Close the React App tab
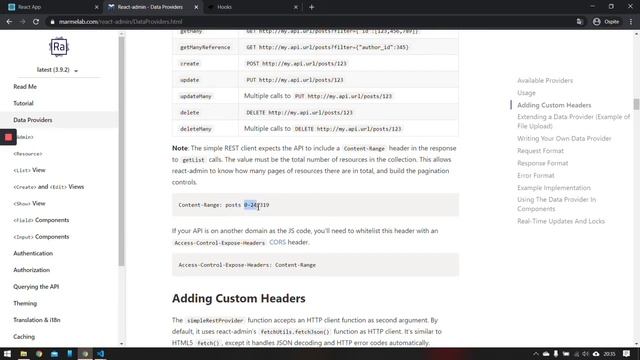 96,7
